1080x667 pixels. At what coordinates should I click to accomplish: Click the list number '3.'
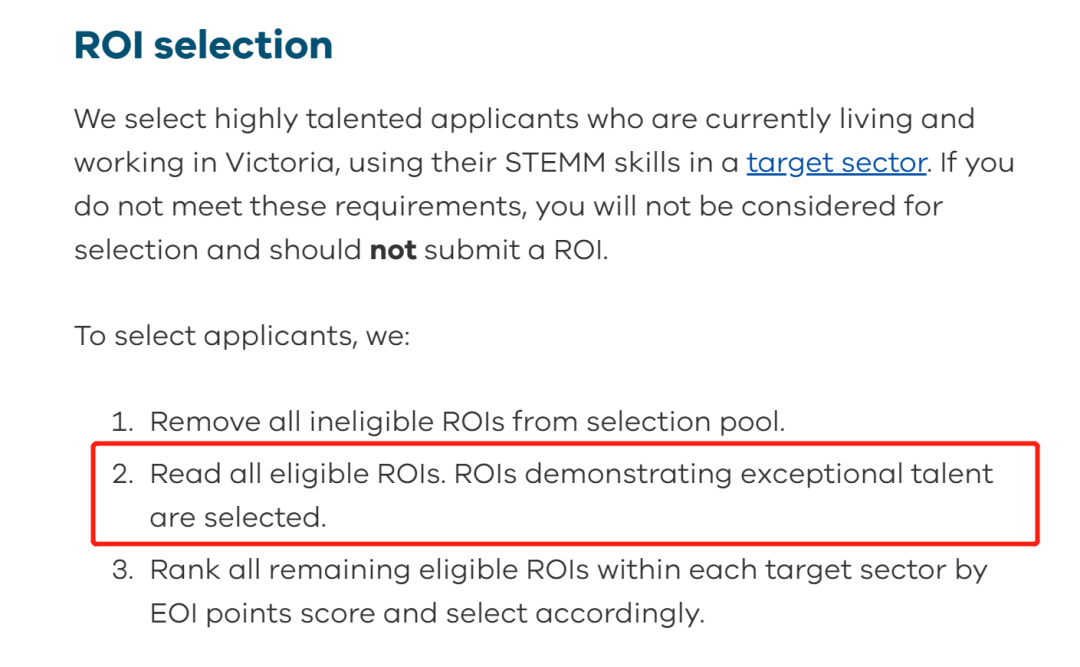[x=123, y=570]
